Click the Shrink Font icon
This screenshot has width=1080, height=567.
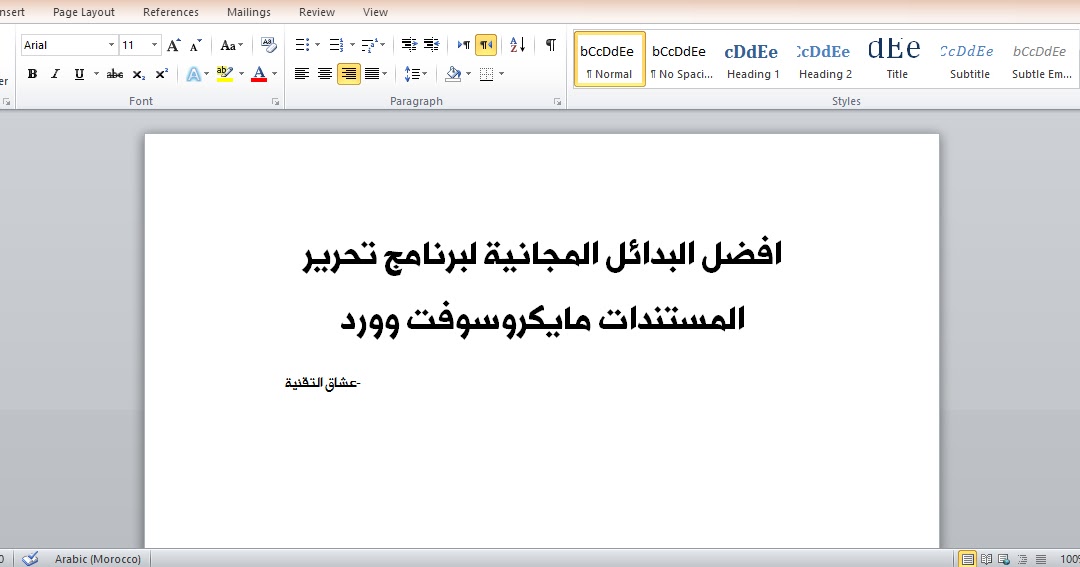pos(196,45)
